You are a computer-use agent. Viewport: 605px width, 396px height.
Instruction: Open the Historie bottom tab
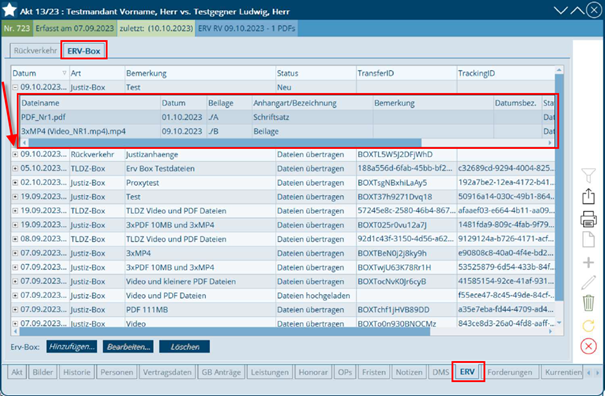click(x=77, y=372)
